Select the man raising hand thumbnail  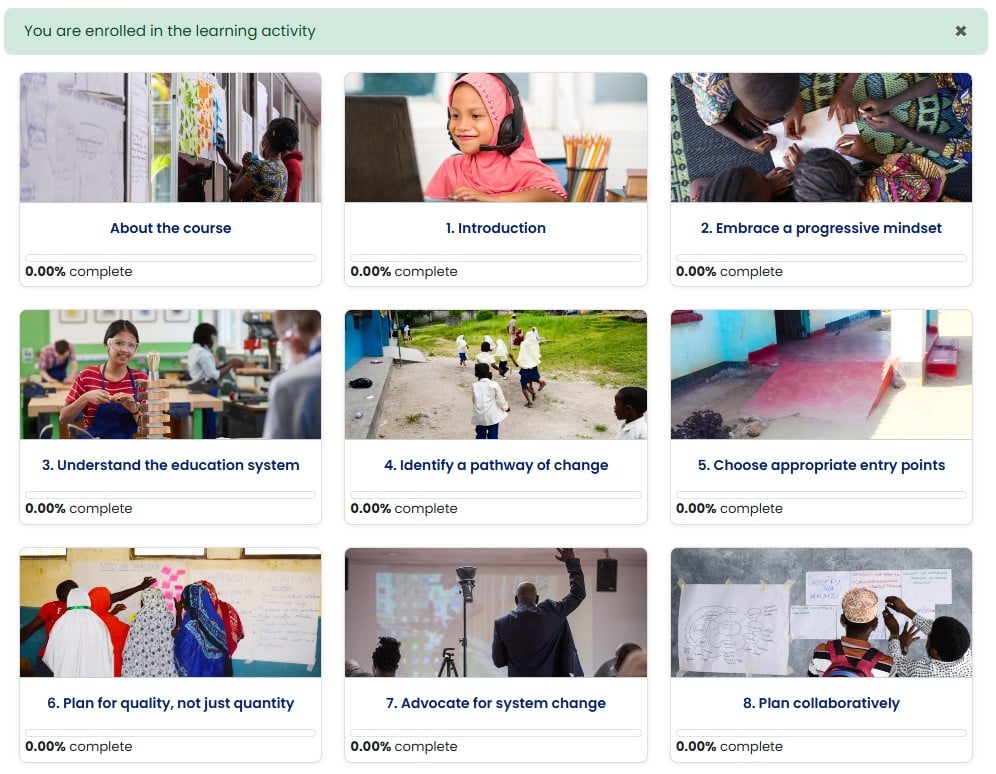click(495, 612)
